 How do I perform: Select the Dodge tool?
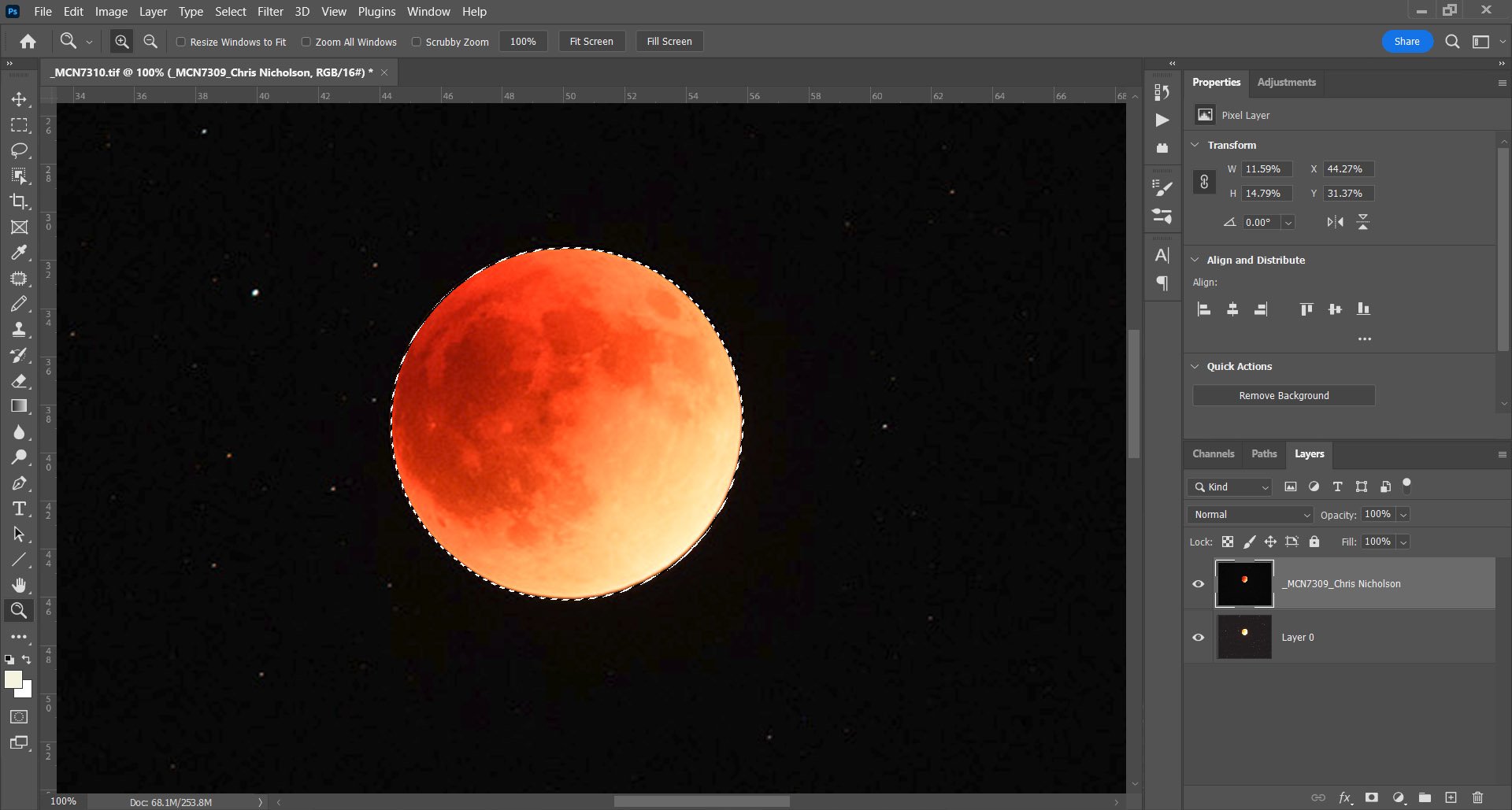[x=19, y=457]
